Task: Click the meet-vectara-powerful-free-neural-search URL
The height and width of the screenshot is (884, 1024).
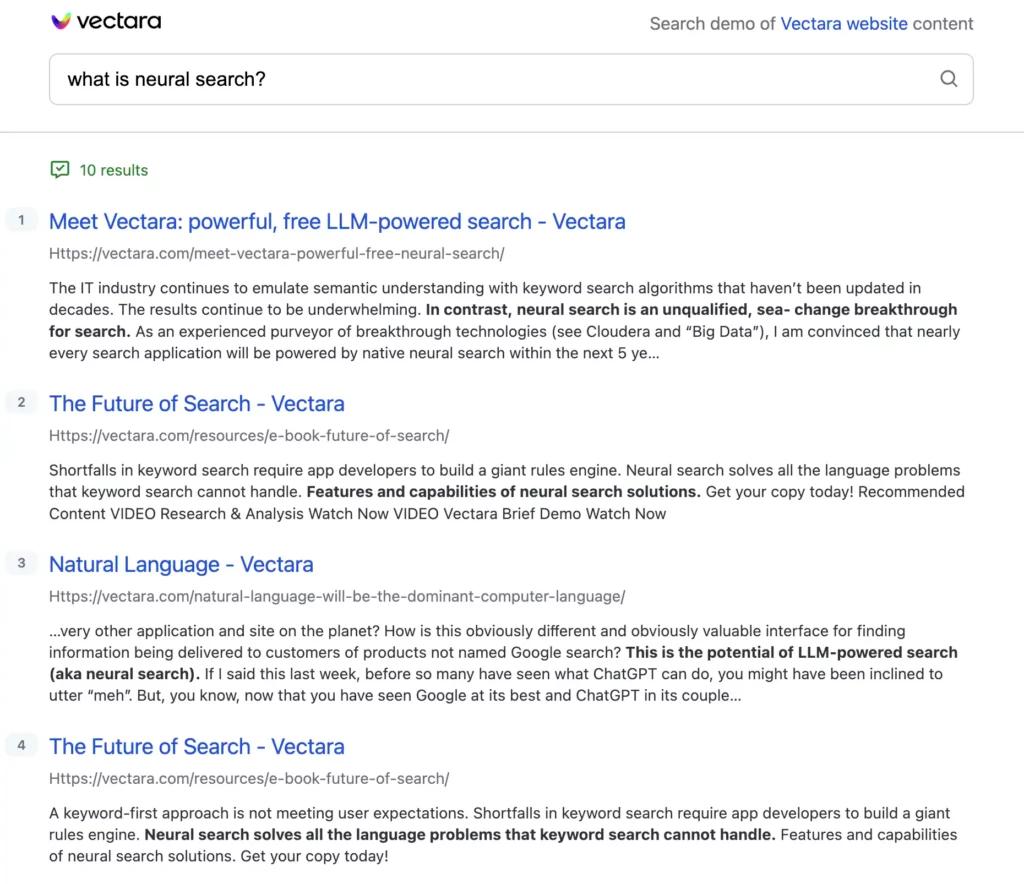Action: coord(276,254)
